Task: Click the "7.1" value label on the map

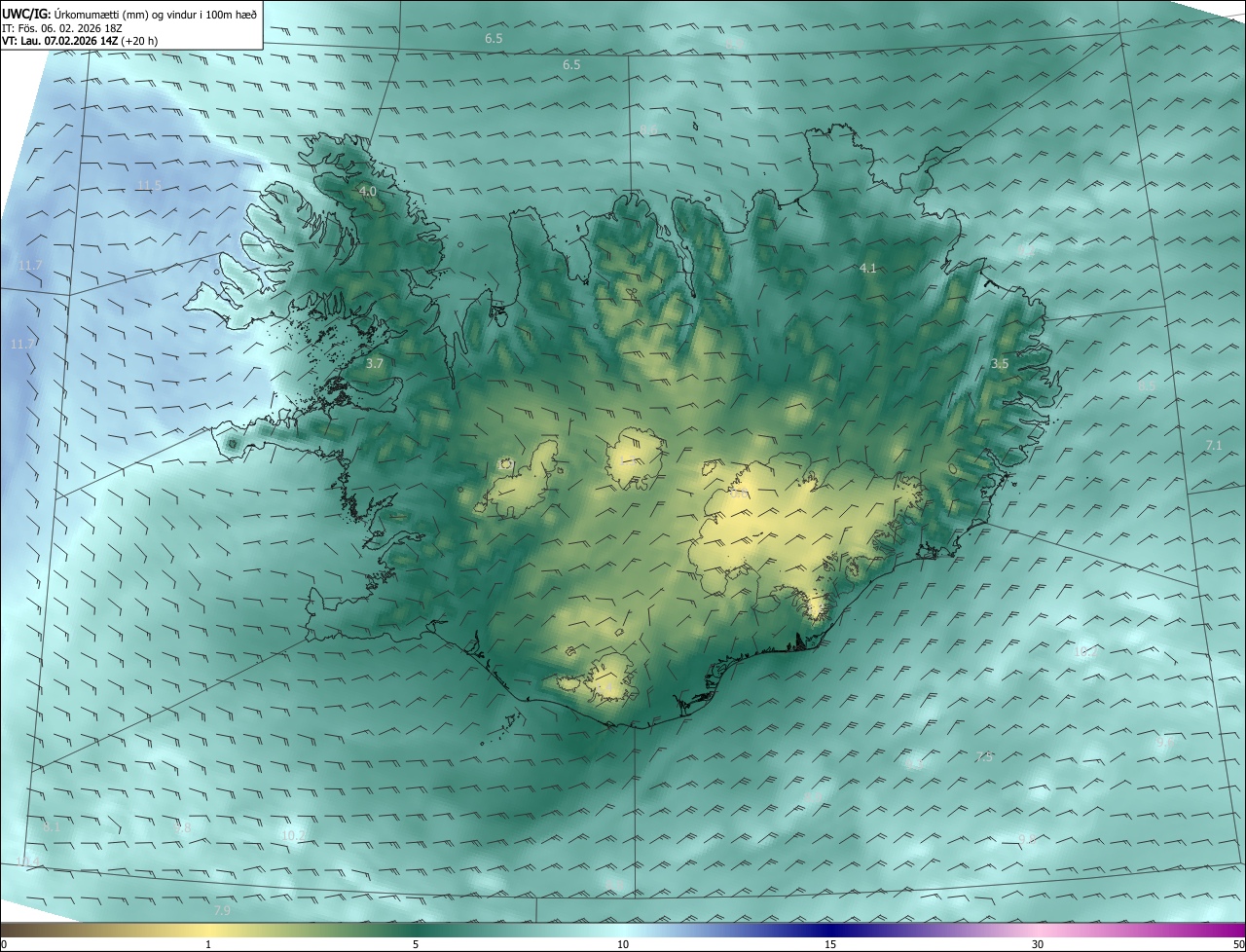Action: coord(1214,445)
